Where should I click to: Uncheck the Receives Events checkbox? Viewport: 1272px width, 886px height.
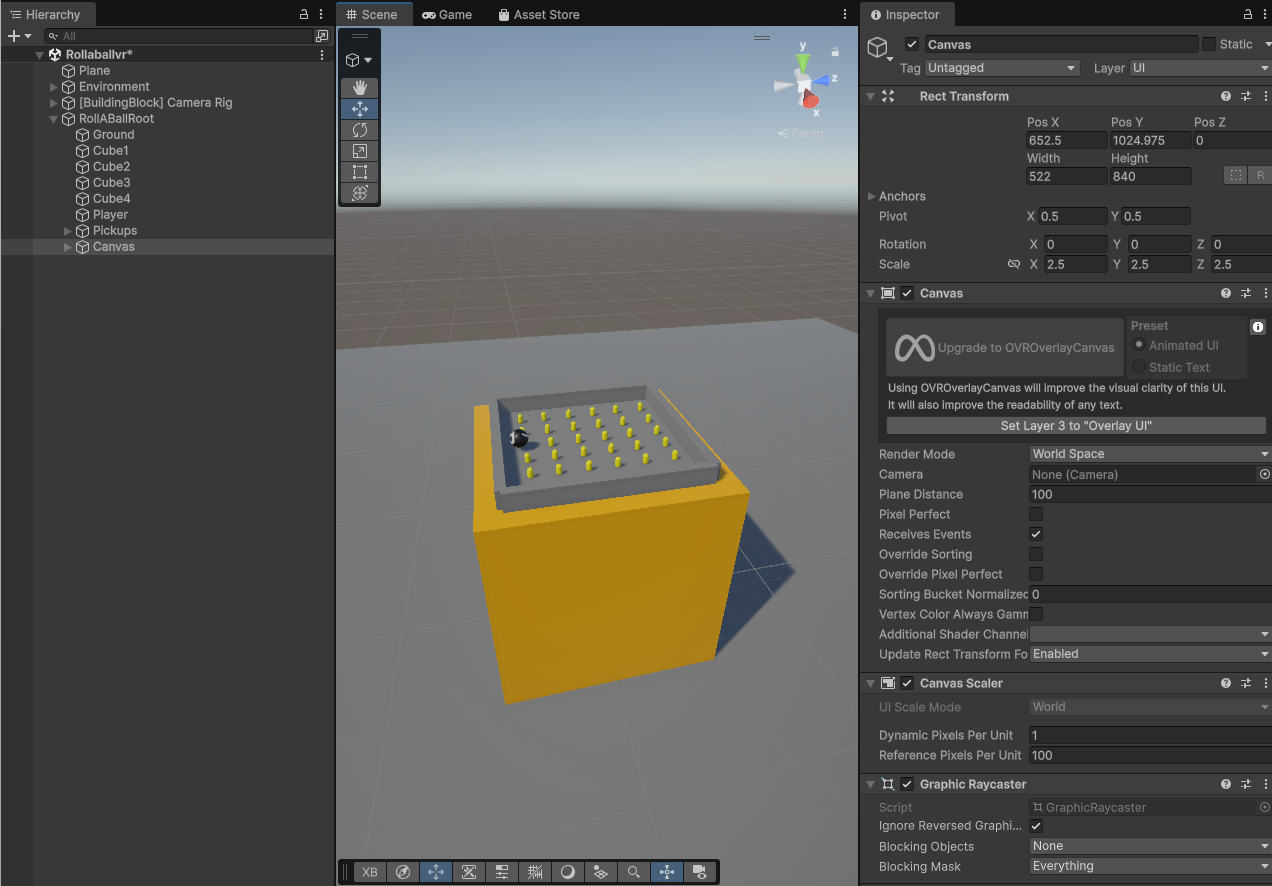(1036, 534)
